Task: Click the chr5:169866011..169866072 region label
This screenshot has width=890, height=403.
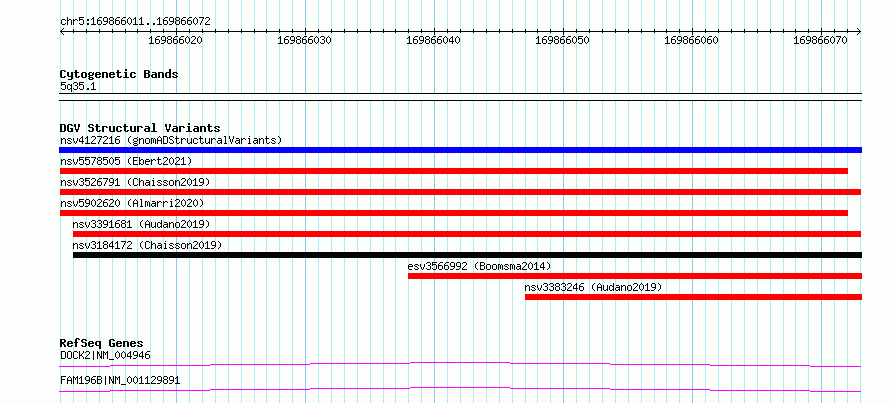Action: point(135,22)
